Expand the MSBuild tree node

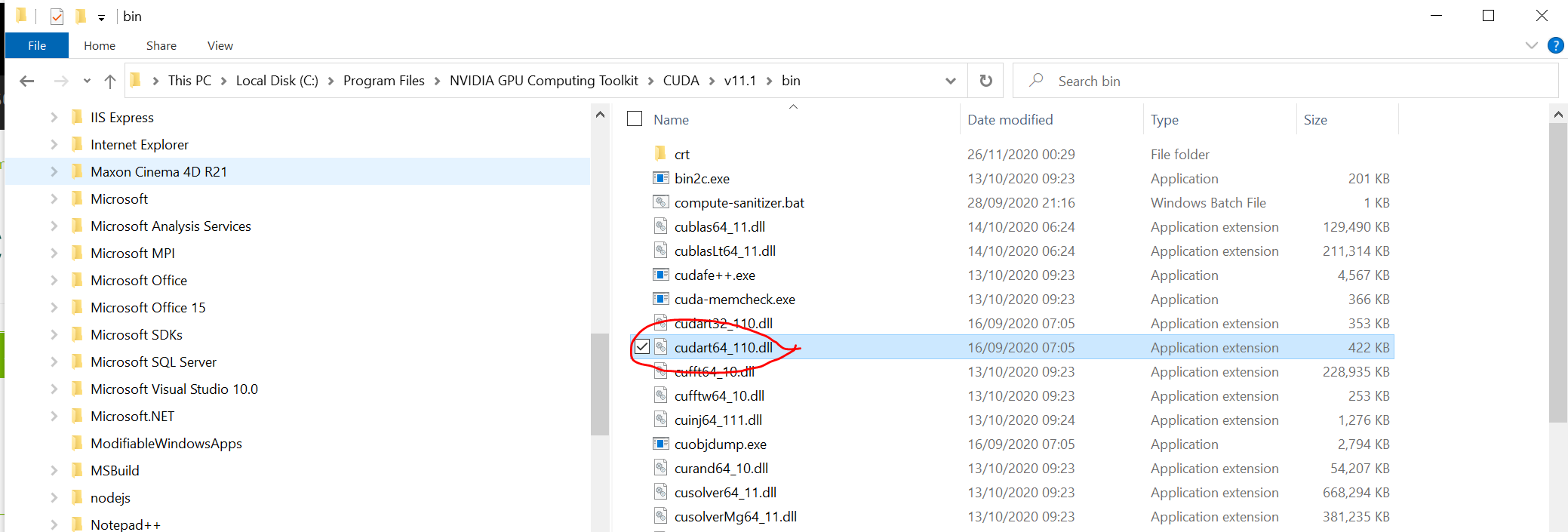coord(54,470)
